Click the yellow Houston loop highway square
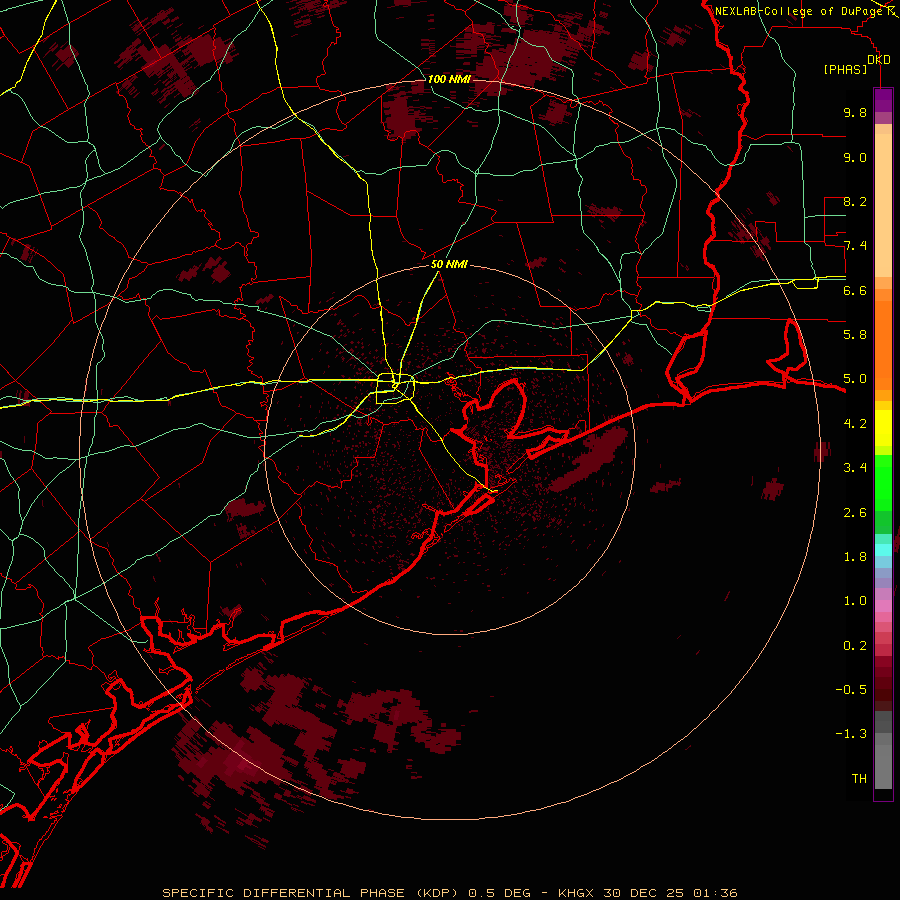The image size is (900, 900). (x=395, y=389)
